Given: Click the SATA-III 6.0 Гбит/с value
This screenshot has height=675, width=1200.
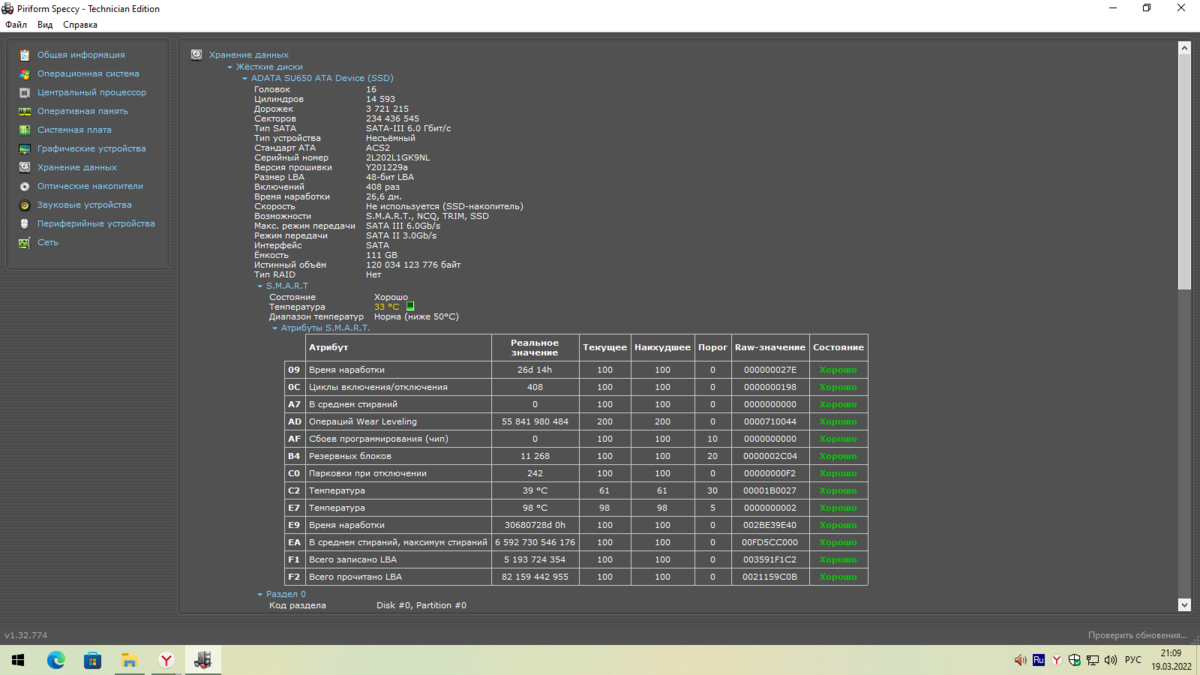Looking at the screenshot, I should [x=409, y=128].
